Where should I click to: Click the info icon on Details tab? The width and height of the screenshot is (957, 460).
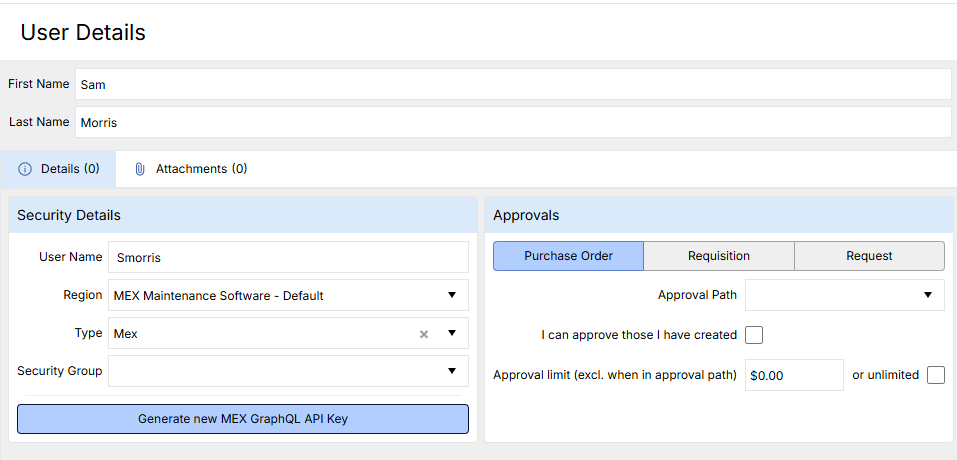coord(25,169)
